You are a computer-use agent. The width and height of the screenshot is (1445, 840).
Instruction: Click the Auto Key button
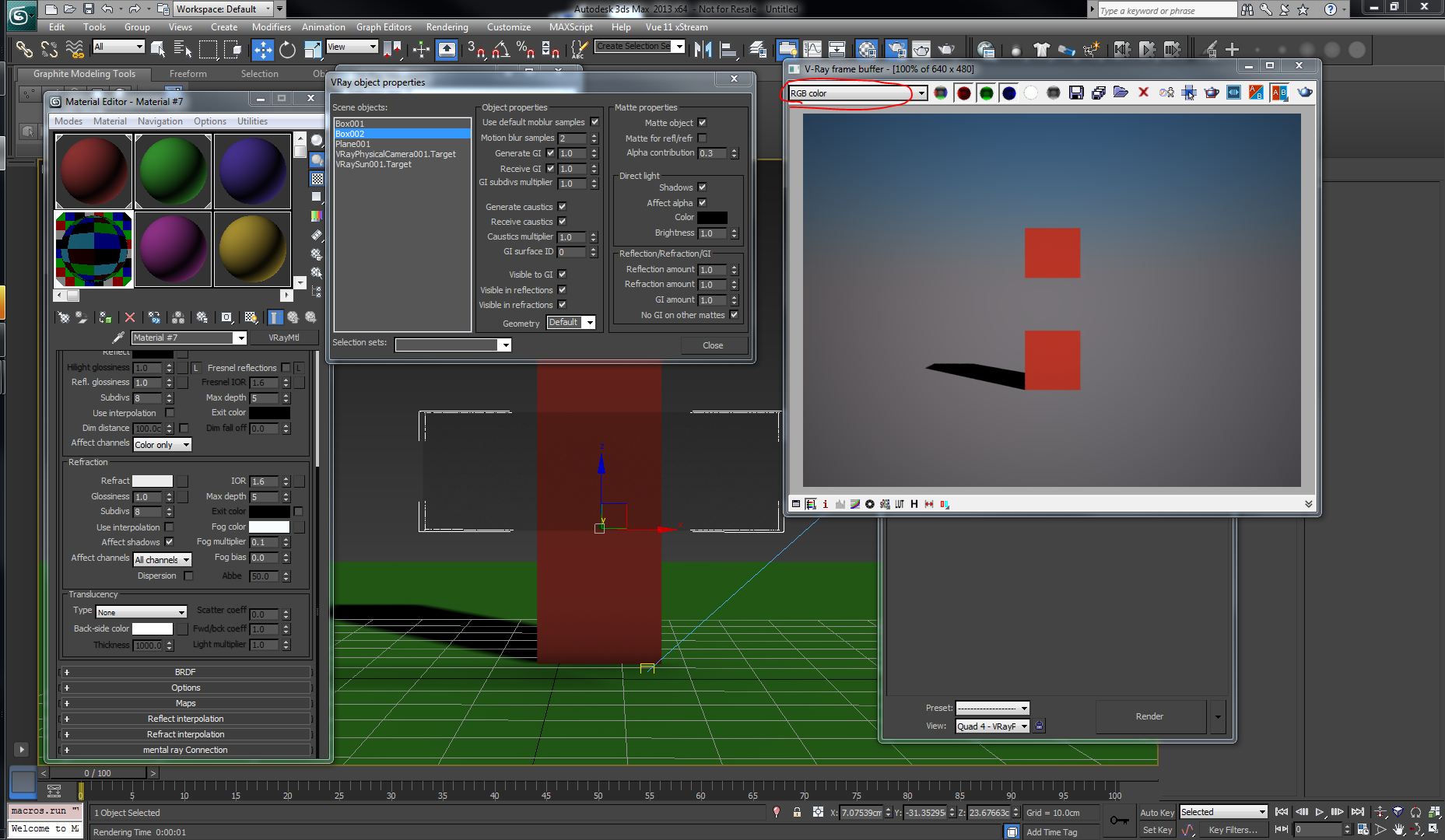[x=1156, y=813]
